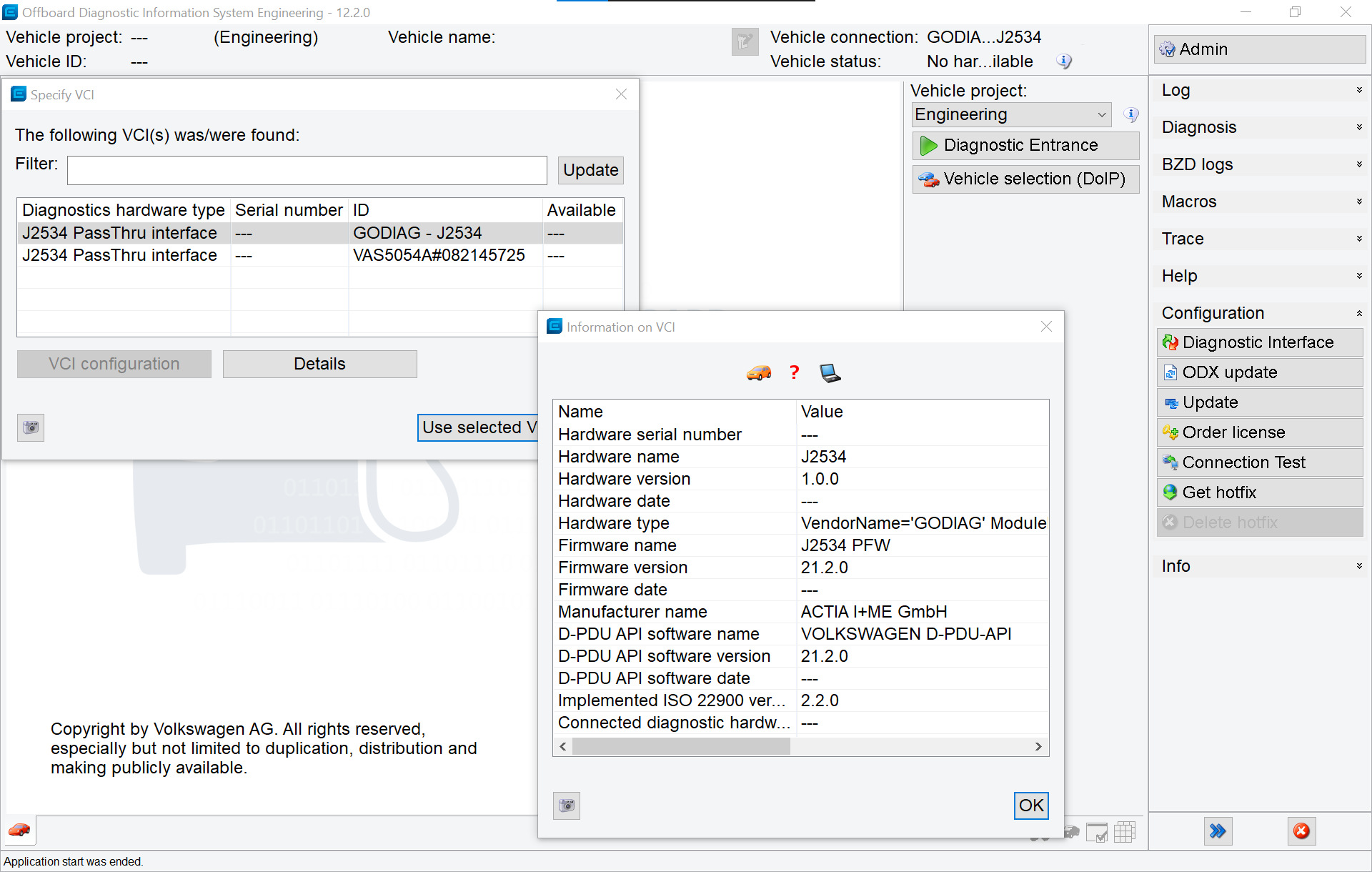Expand the BZD logs section
The width and height of the screenshot is (1372, 872).
(x=1260, y=164)
